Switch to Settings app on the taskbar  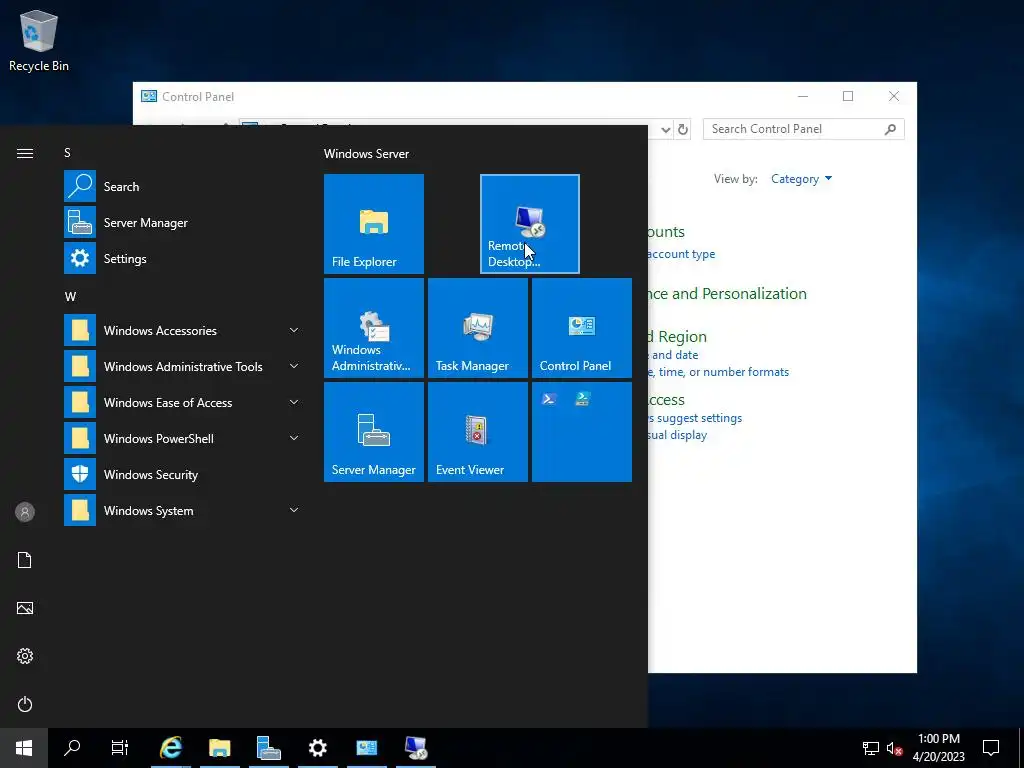318,748
